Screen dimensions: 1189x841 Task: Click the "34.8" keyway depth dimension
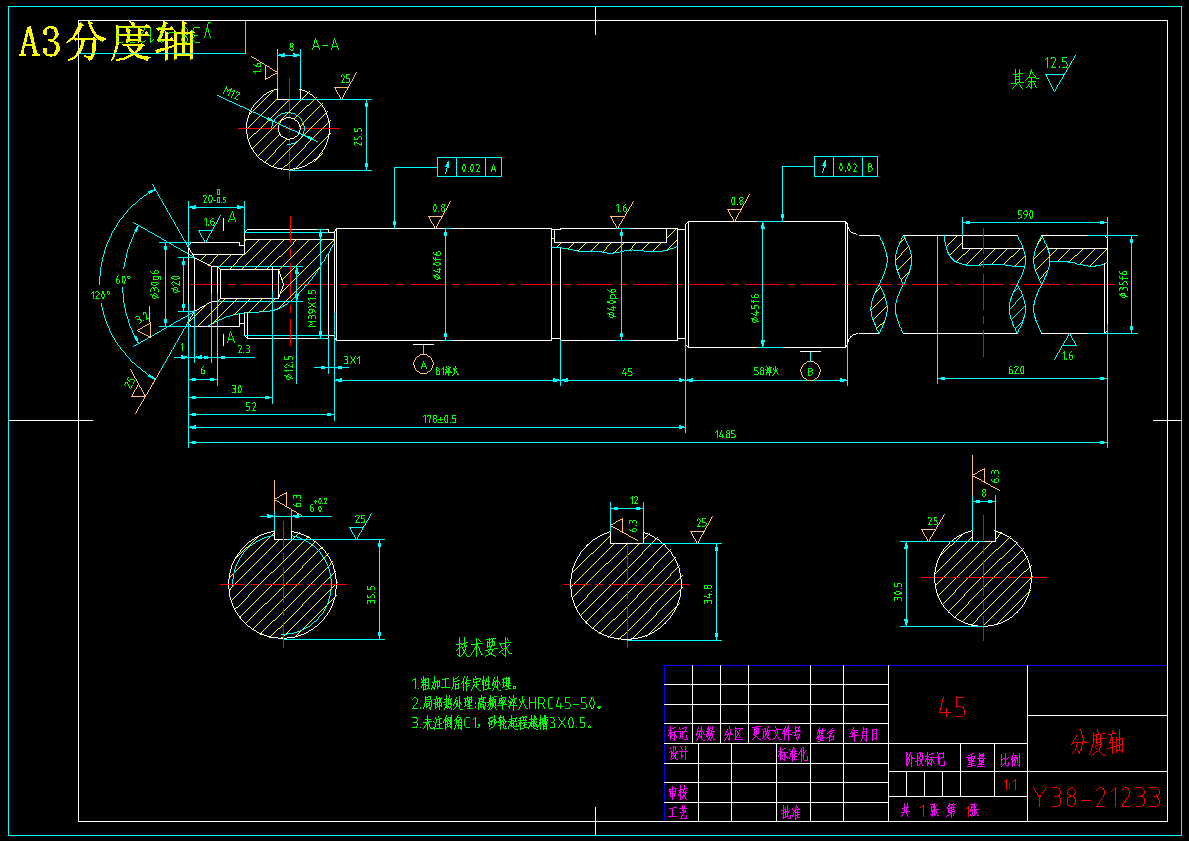708,593
